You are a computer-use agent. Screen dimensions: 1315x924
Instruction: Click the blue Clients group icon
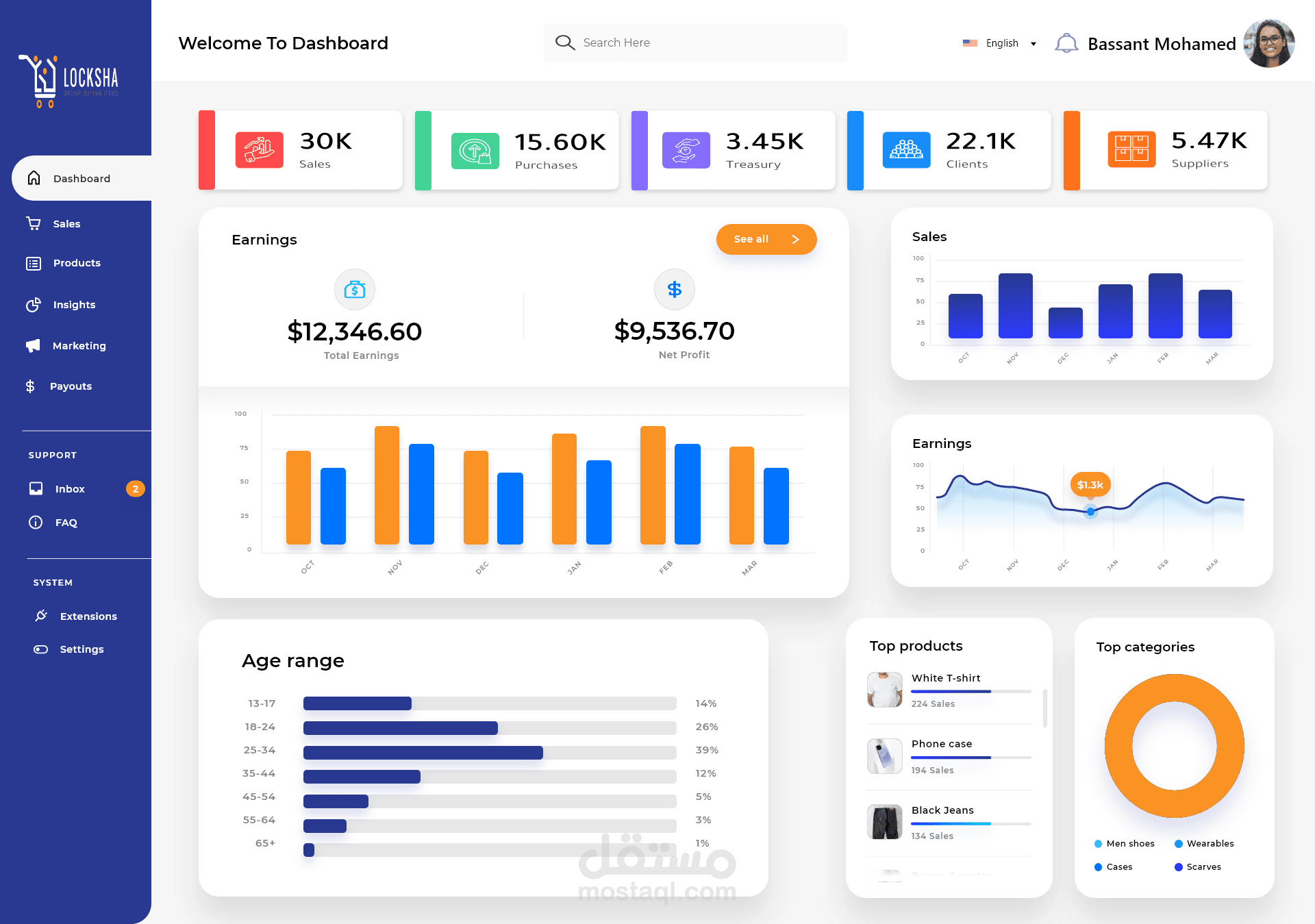(906, 150)
